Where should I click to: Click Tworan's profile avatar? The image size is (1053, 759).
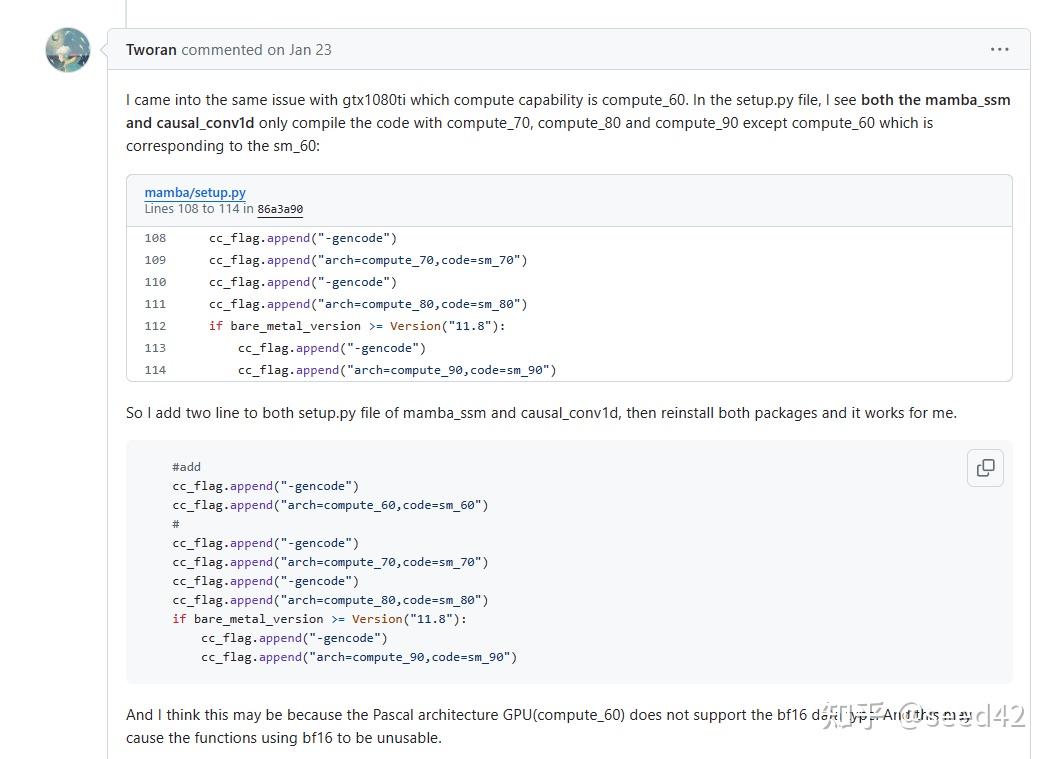point(68,50)
